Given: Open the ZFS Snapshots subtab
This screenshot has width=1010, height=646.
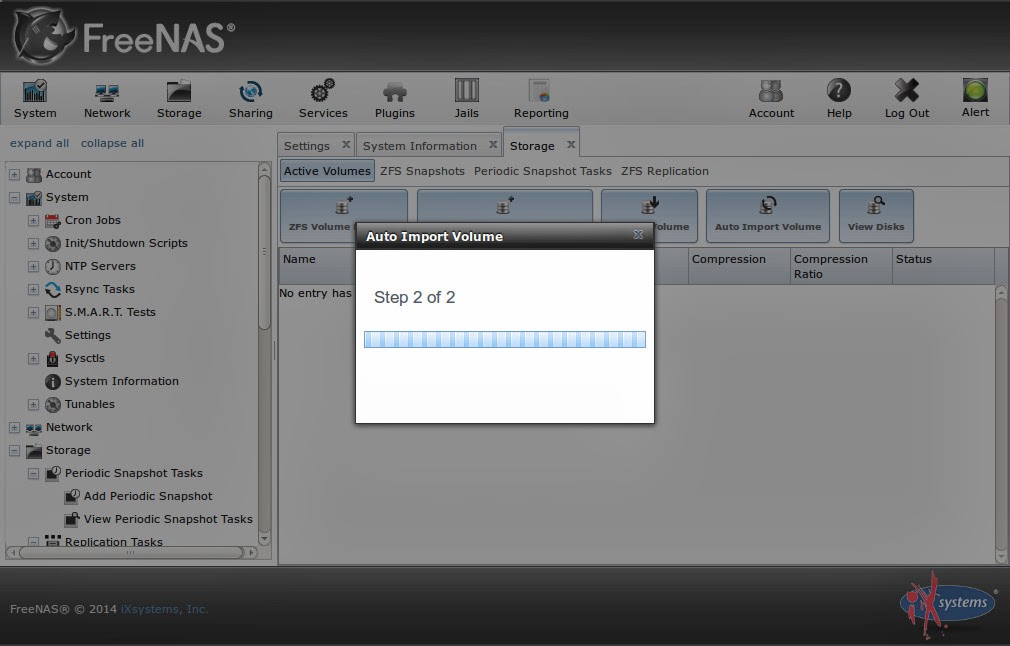Looking at the screenshot, I should pyautogui.click(x=422, y=171).
